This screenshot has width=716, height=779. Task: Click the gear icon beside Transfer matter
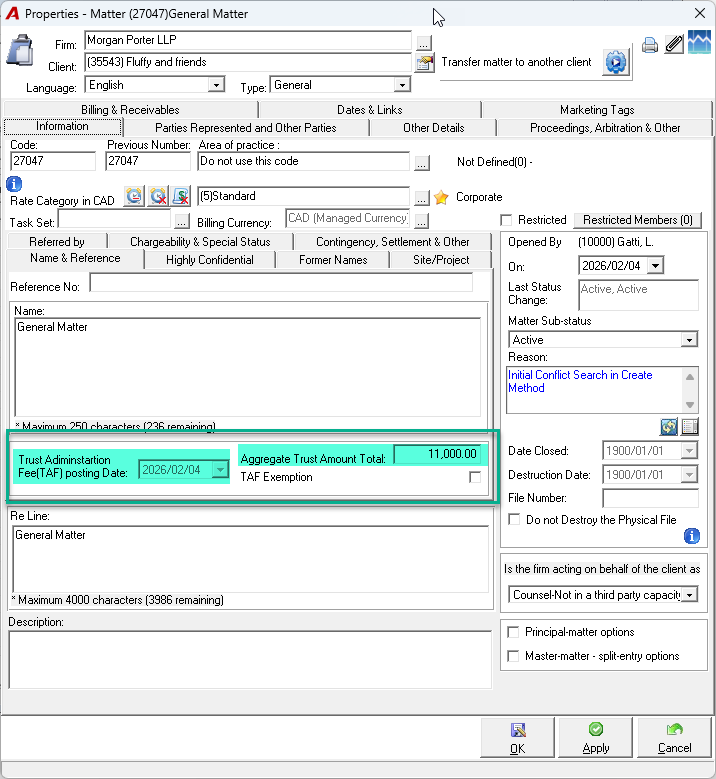(x=616, y=63)
